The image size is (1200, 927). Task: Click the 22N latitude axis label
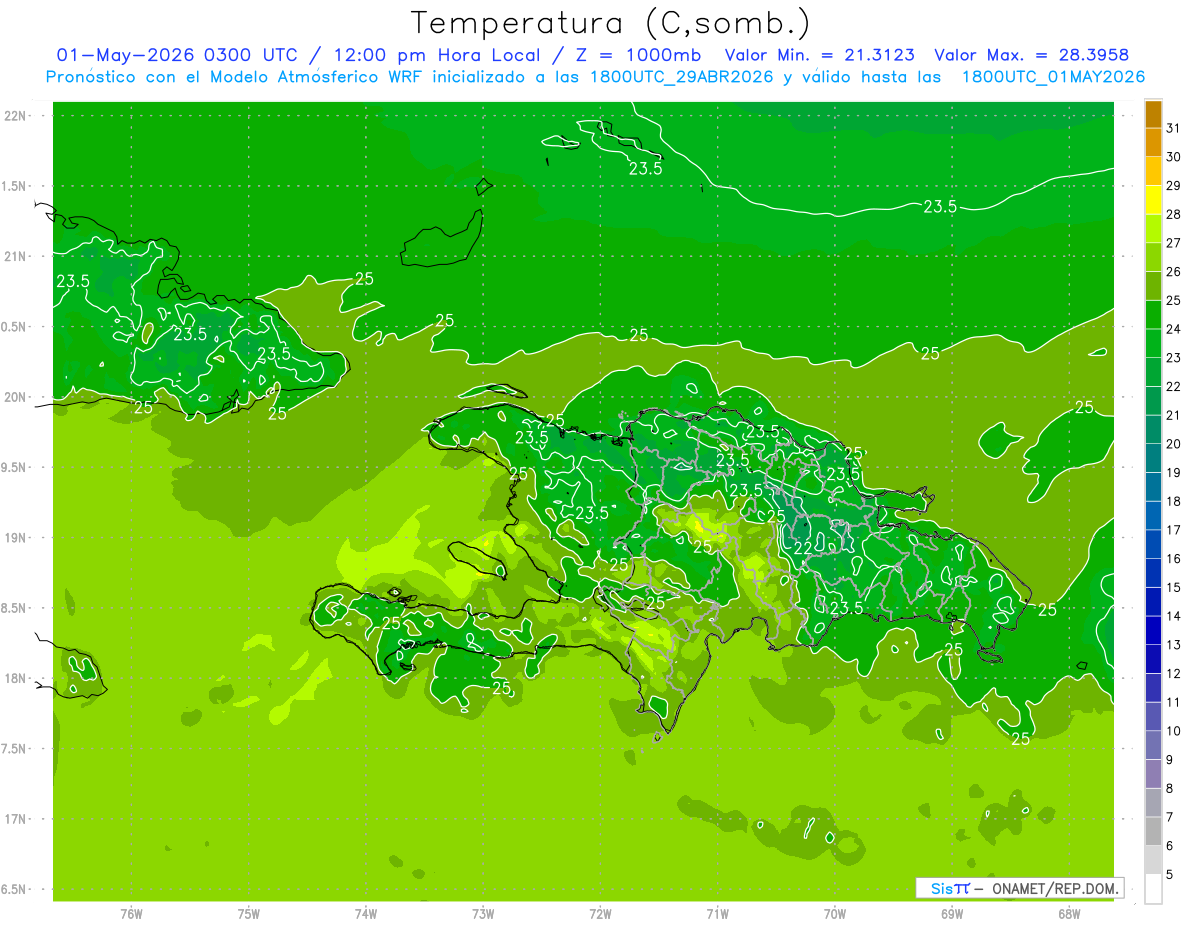[16, 116]
